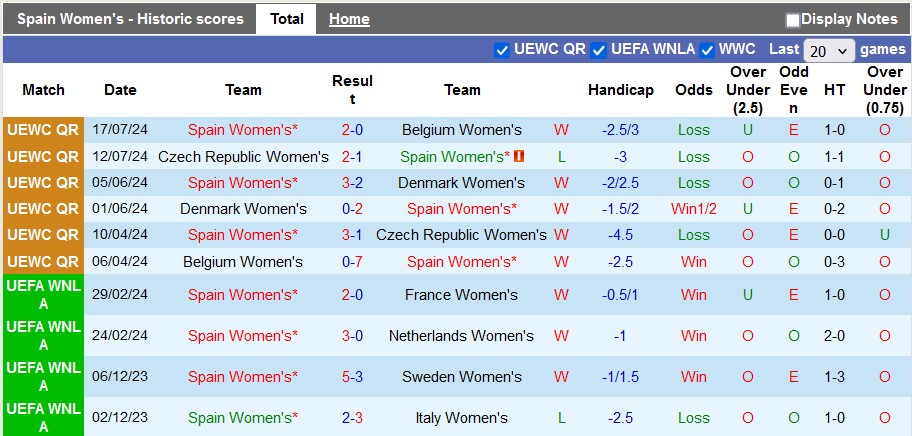Open Italy Women's team link
Screen dimensions: 912x436
[x=462, y=418]
